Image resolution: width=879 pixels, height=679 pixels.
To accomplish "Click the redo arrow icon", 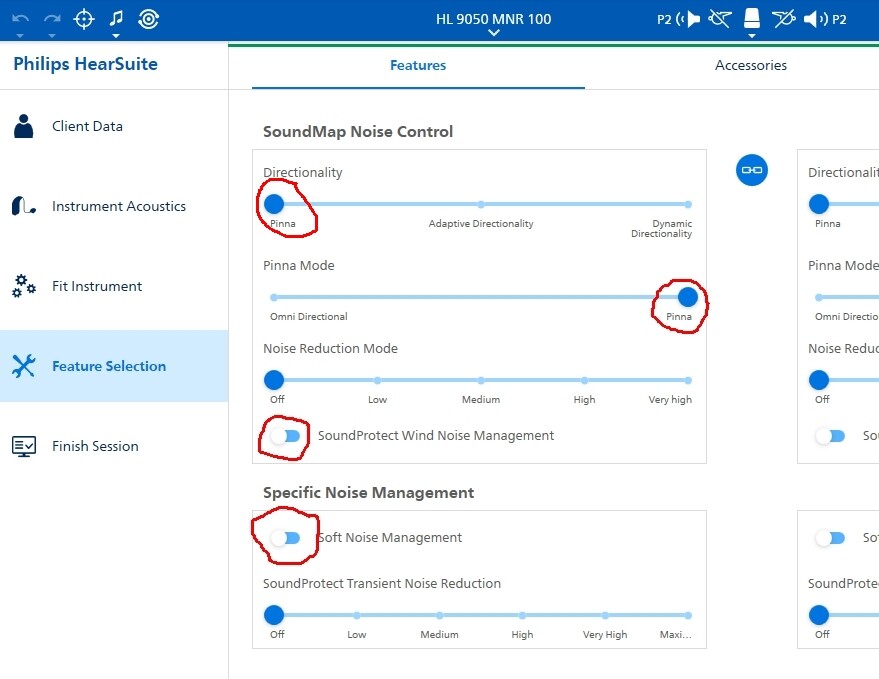I will (52, 19).
